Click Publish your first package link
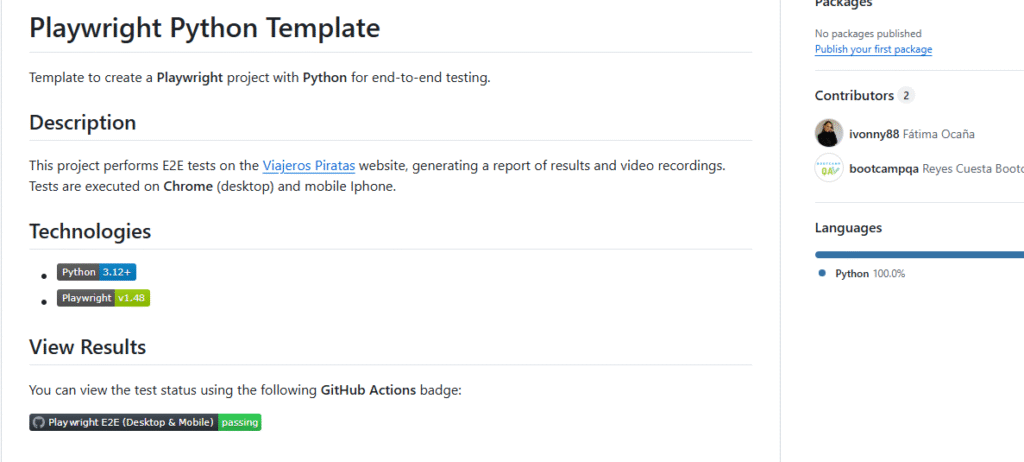1024x462 pixels. 873,50
